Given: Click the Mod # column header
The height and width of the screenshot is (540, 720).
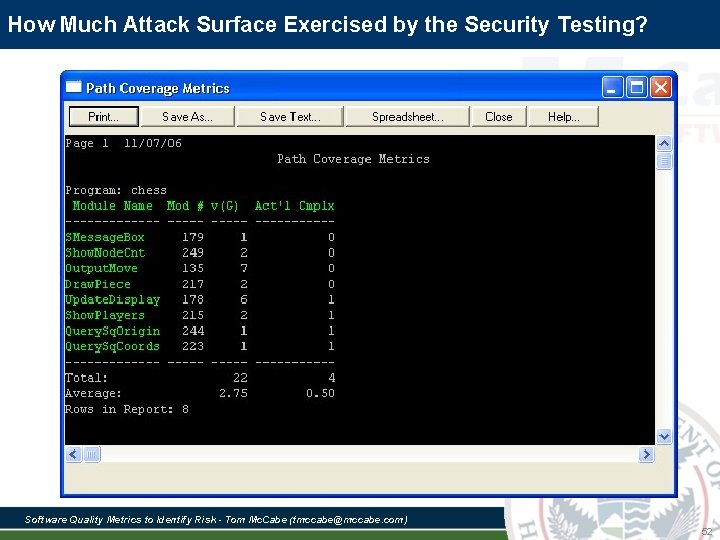Looking at the screenshot, I should tap(185, 206).
